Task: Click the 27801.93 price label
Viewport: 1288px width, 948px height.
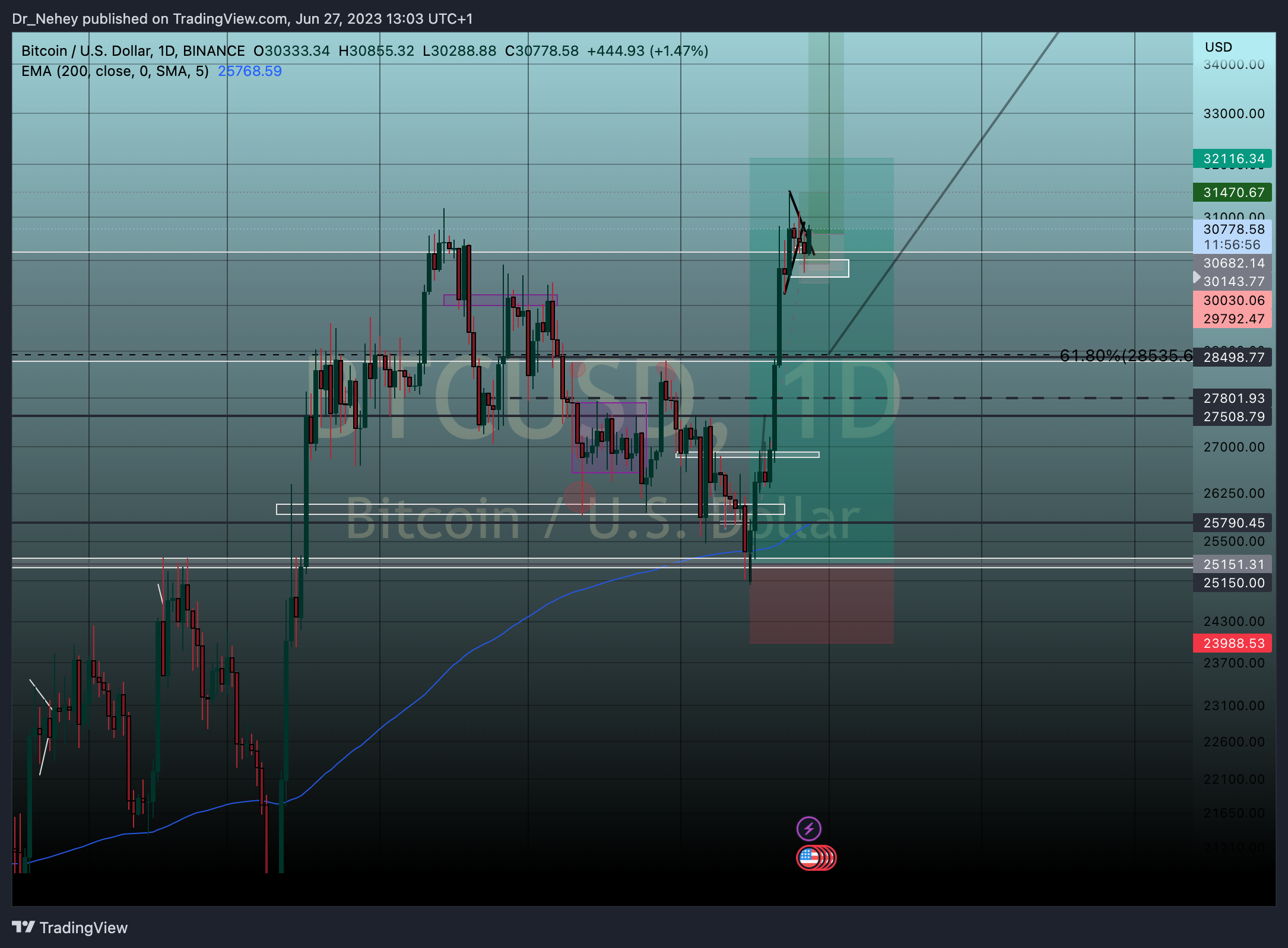Action: click(1232, 398)
